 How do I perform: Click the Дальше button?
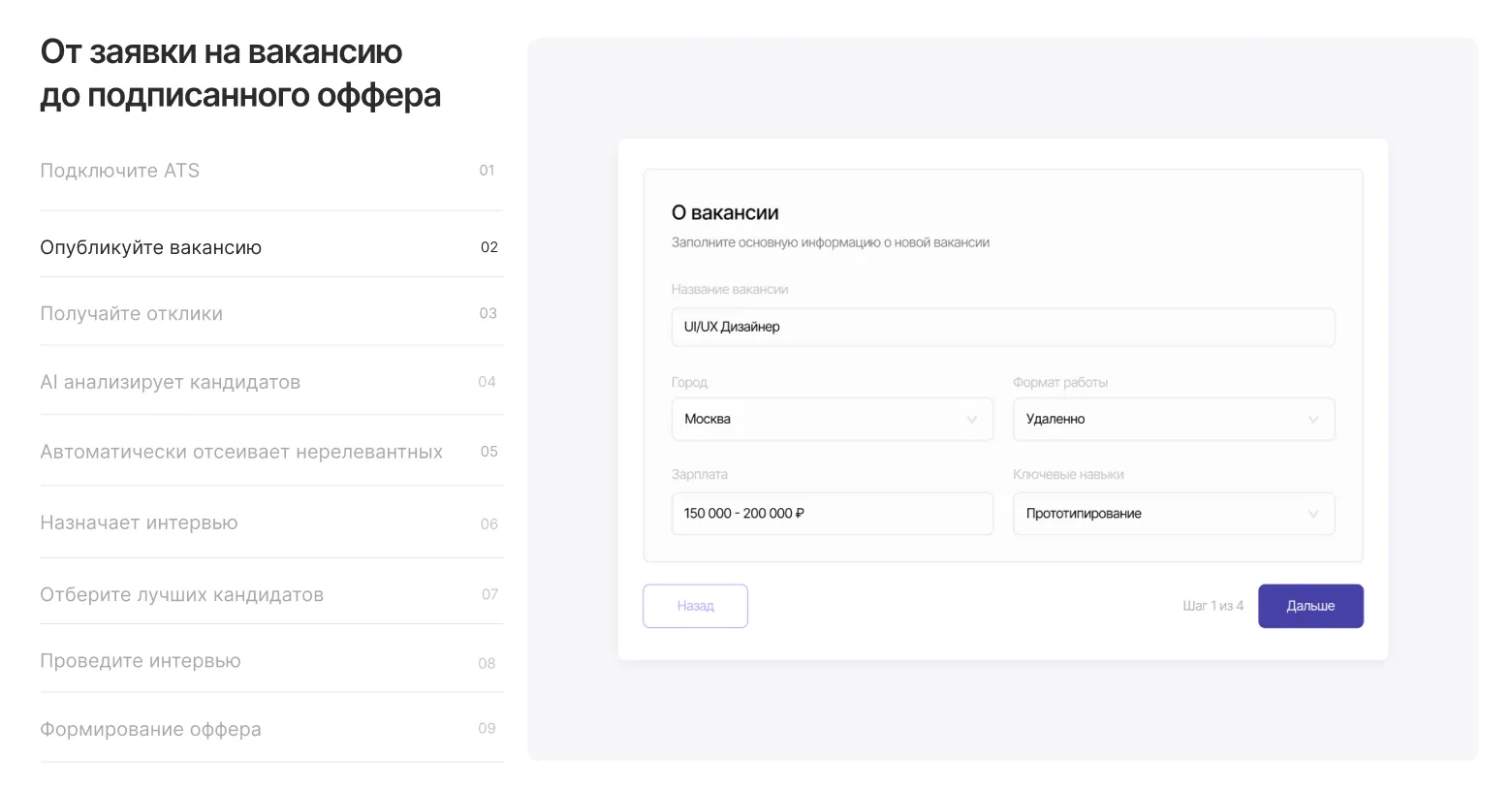1310,606
